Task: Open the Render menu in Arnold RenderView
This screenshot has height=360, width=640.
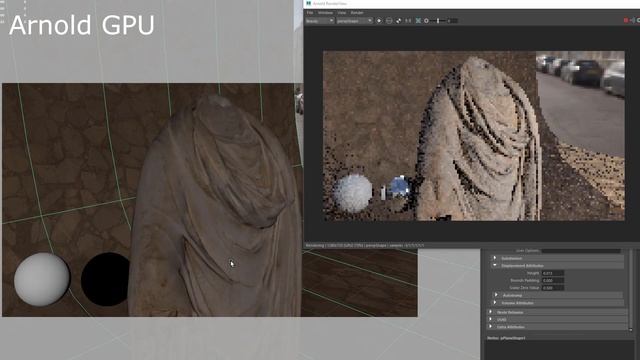Action: [x=357, y=13]
